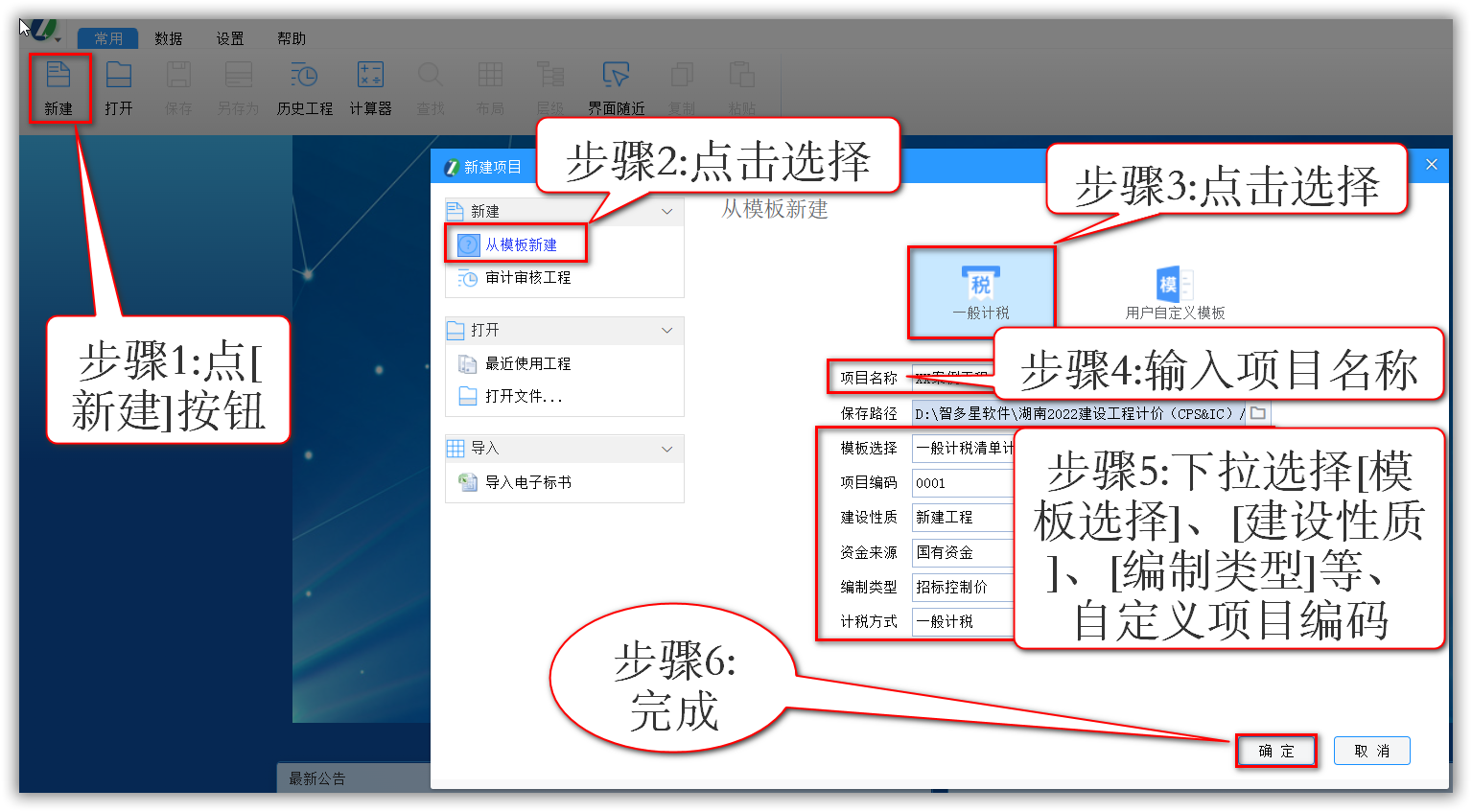The height and width of the screenshot is (812, 1472).
Task: Launch the 计算器 calculator tool
Action: pyautogui.click(x=369, y=86)
